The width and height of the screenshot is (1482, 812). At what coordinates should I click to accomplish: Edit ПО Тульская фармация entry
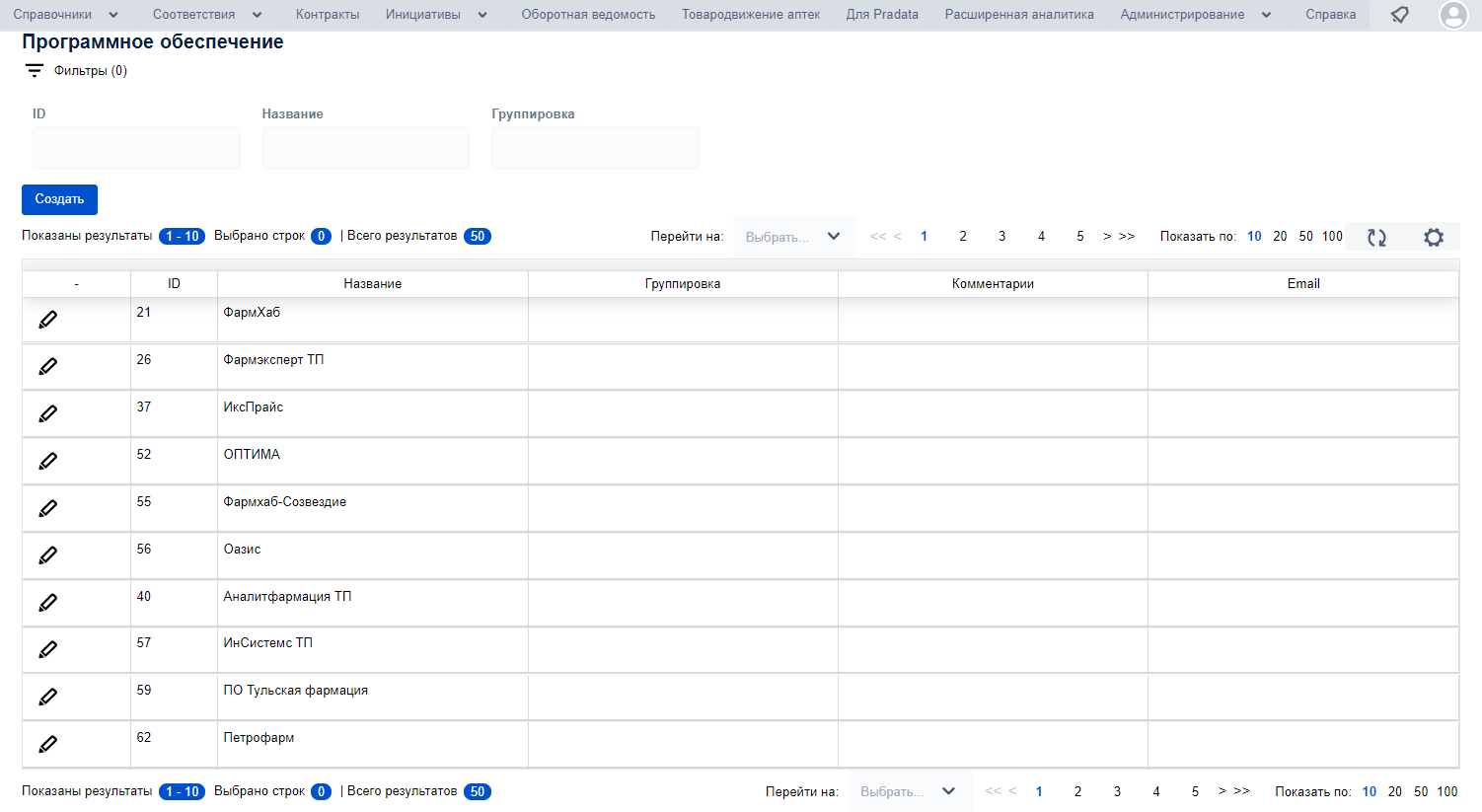point(47,698)
